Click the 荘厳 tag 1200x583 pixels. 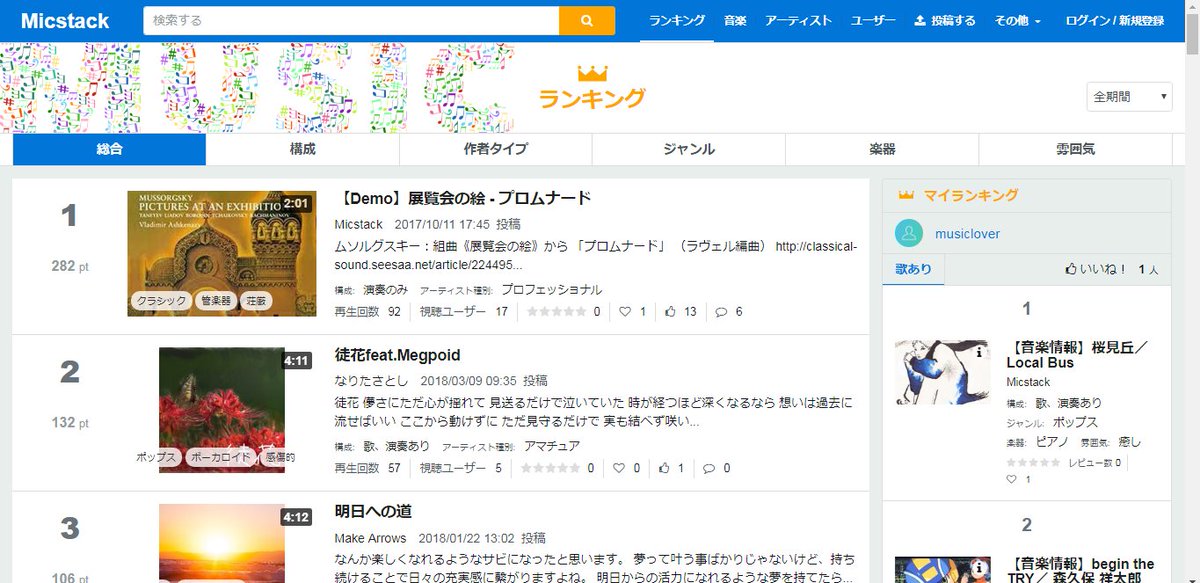tap(256, 301)
